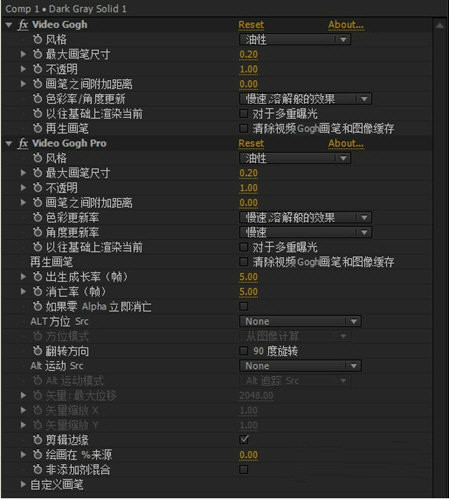Click 0.20 value of 最大画笔尺寸 under Video Gogh
Image resolution: width=449 pixels, height=500 pixels.
(x=249, y=55)
